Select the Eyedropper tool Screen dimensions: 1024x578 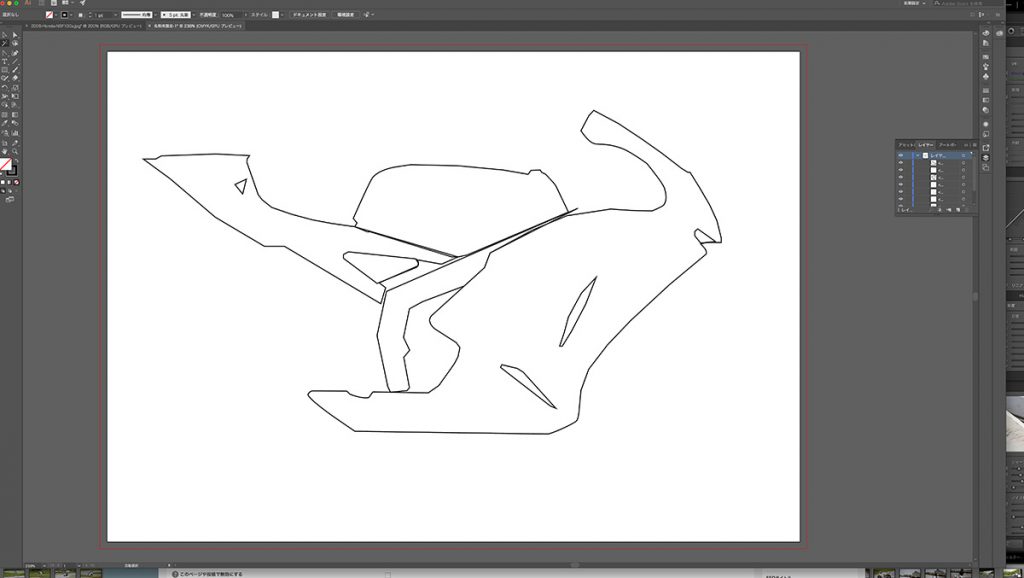(4, 123)
